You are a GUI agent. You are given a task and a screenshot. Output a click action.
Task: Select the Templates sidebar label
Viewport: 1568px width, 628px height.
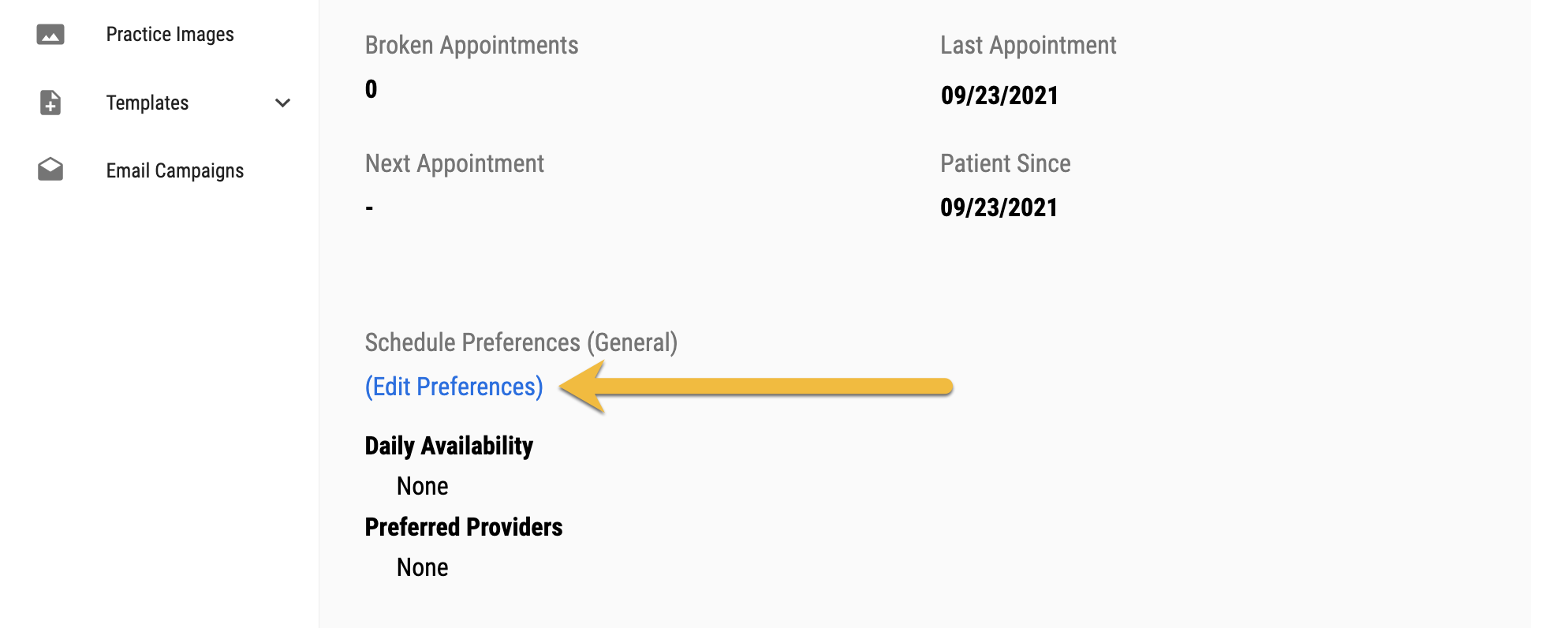pyautogui.click(x=147, y=103)
